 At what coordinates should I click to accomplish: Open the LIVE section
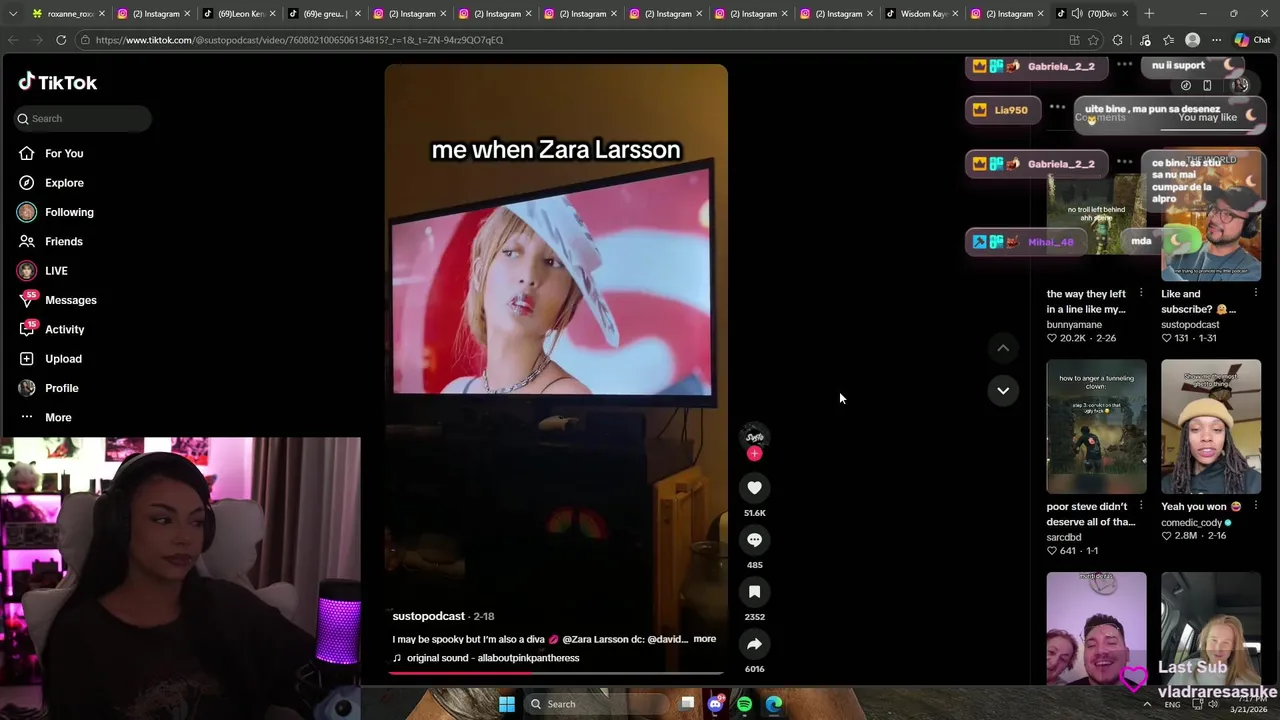[x=56, y=271]
